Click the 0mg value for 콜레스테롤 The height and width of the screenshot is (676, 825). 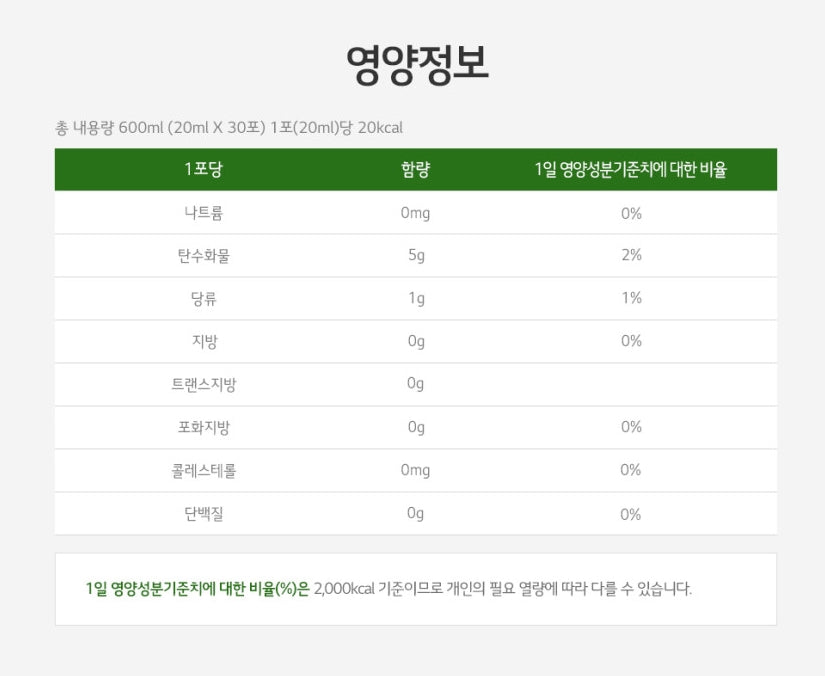pos(415,470)
